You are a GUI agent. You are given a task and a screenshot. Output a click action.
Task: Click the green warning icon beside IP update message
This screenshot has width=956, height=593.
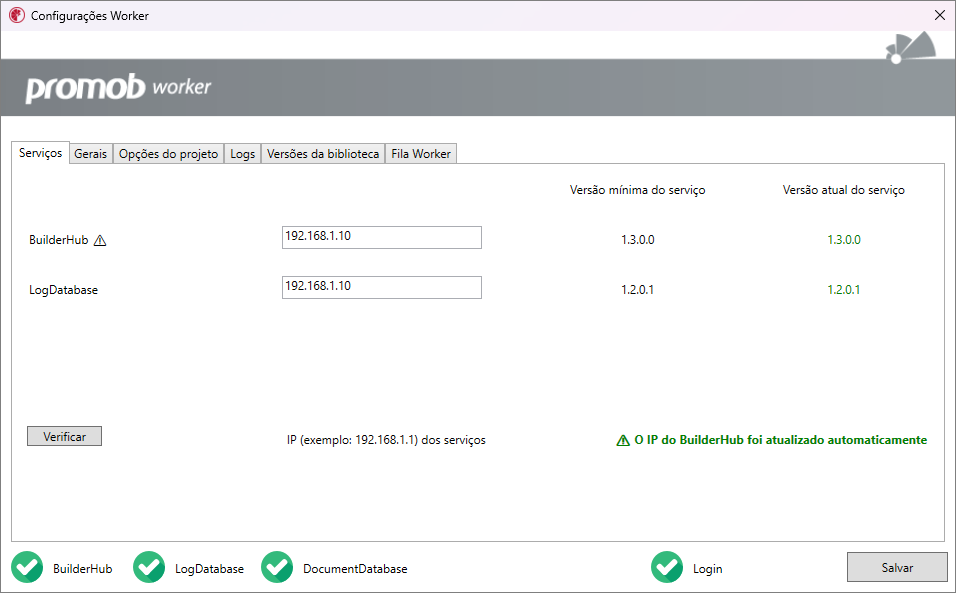(x=623, y=440)
